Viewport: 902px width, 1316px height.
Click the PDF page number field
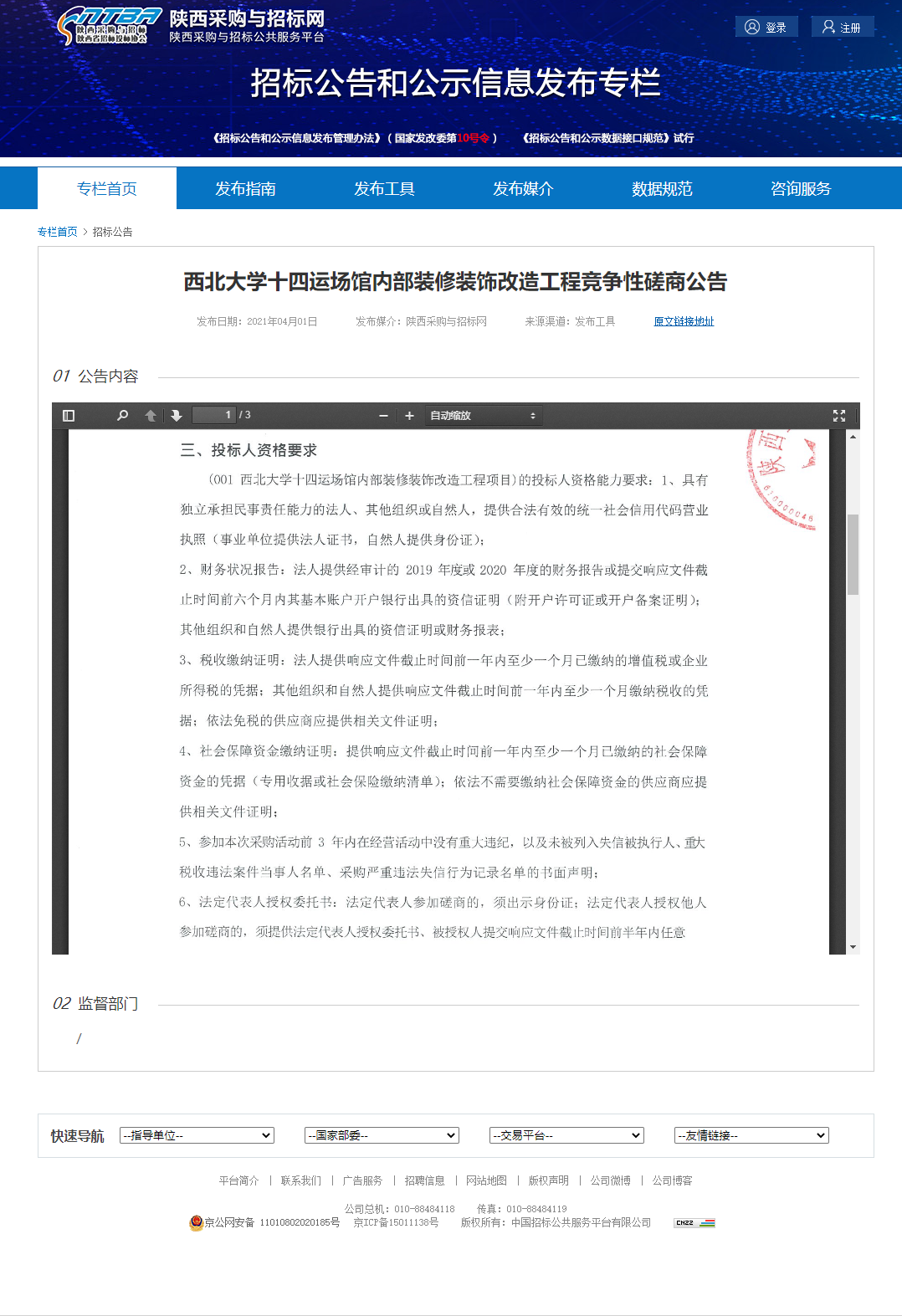[214, 415]
